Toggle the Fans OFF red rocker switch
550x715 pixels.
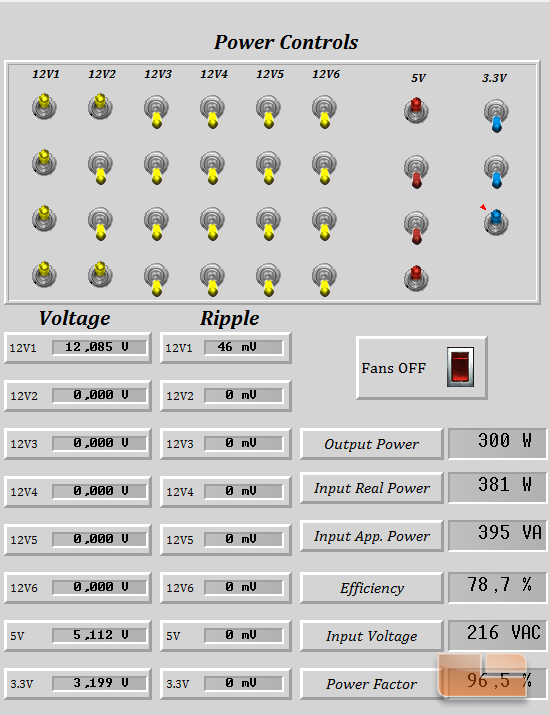pyautogui.click(x=460, y=367)
